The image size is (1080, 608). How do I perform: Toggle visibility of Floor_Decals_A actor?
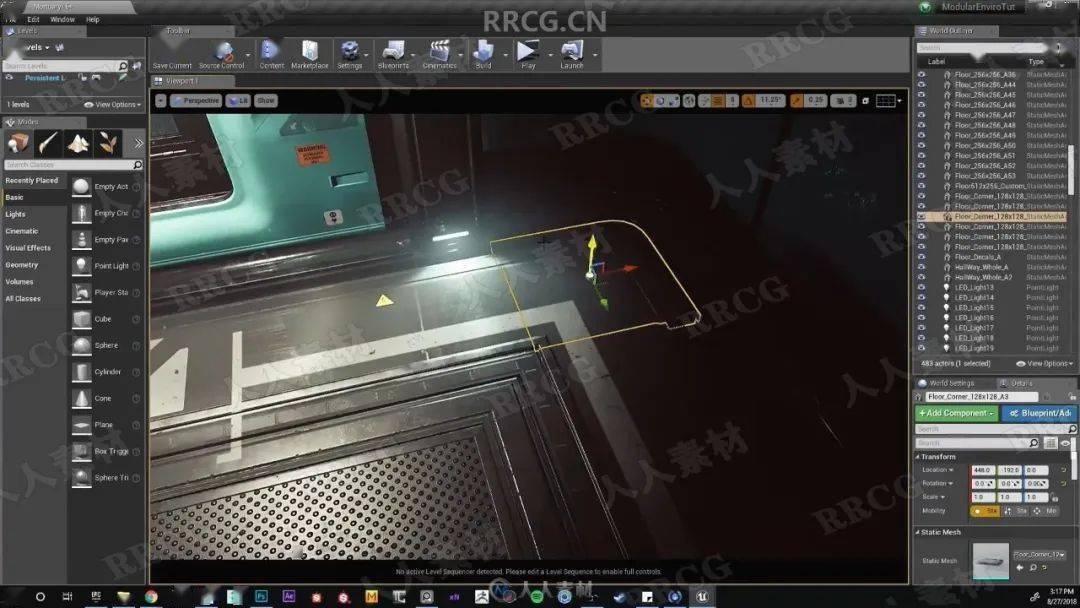(922, 257)
